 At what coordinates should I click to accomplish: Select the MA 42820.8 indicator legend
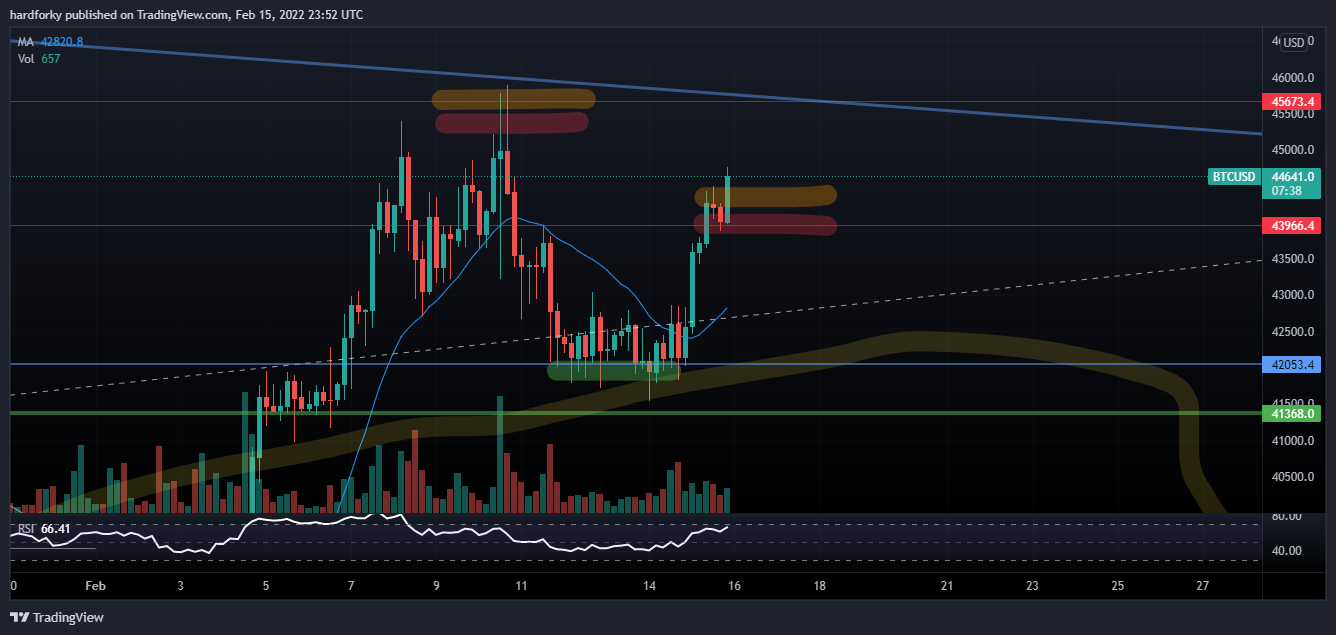point(50,42)
